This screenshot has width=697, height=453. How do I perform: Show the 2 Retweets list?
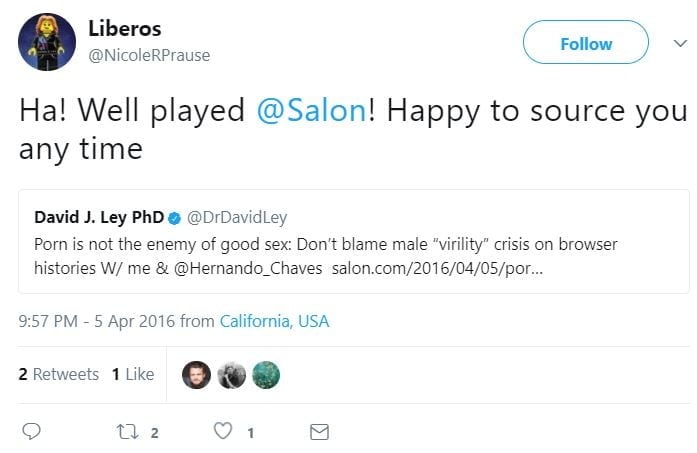pos(59,374)
